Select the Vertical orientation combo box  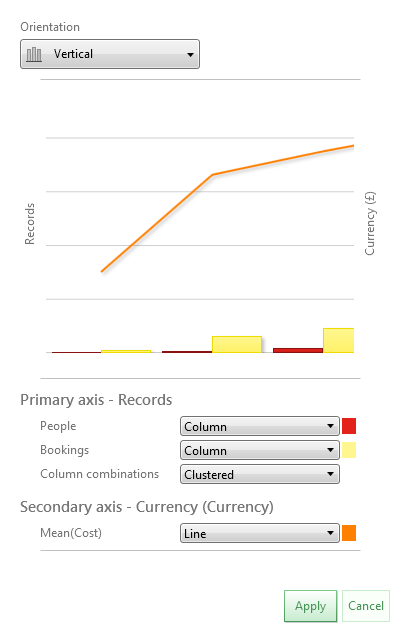(110, 54)
